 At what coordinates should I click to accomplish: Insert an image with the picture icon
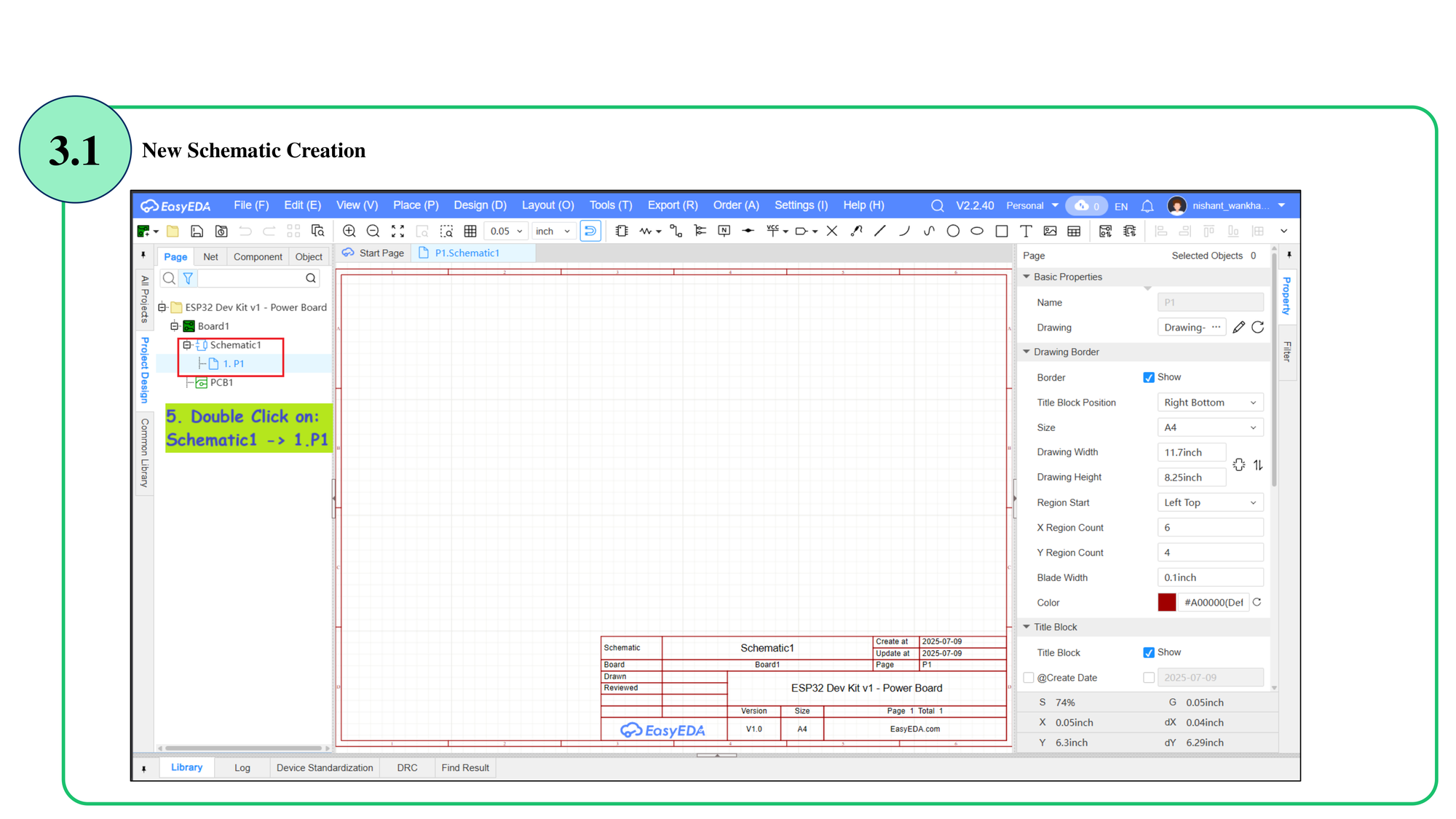point(1050,232)
